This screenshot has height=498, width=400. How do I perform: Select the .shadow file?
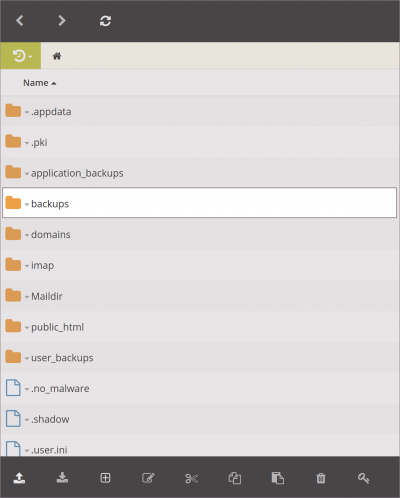click(x=50, y=419)
